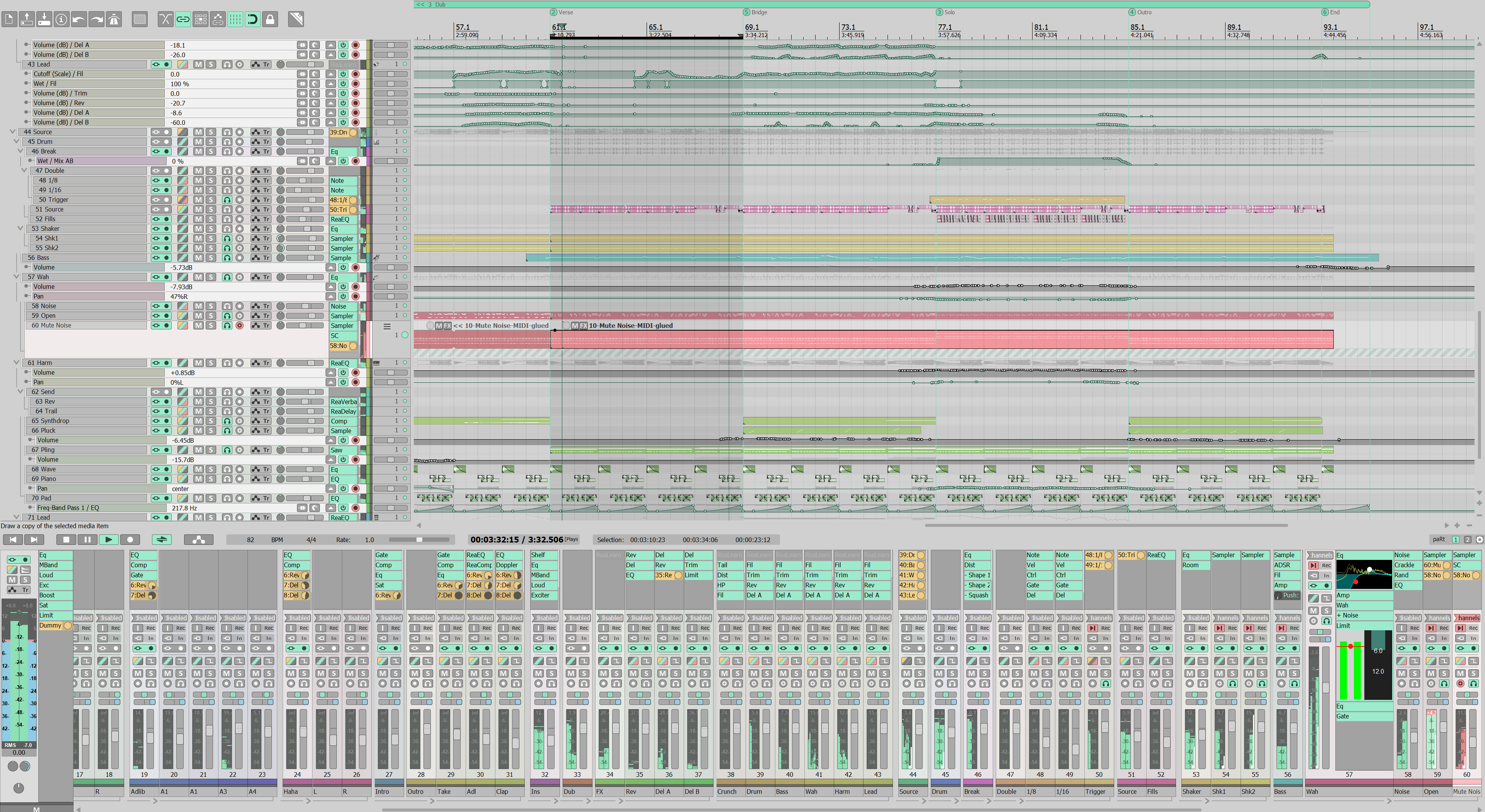This screenshot has height=812, width=1485.
Task: Toggle the ripple editing grid icon
Action: 200,20
